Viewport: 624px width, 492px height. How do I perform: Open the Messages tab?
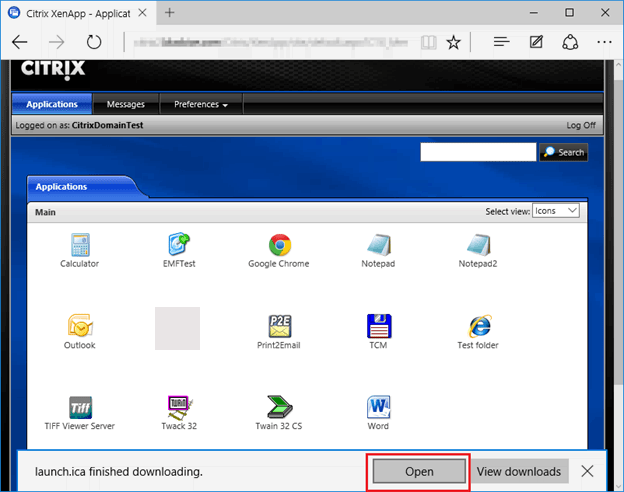coord(126,104)
